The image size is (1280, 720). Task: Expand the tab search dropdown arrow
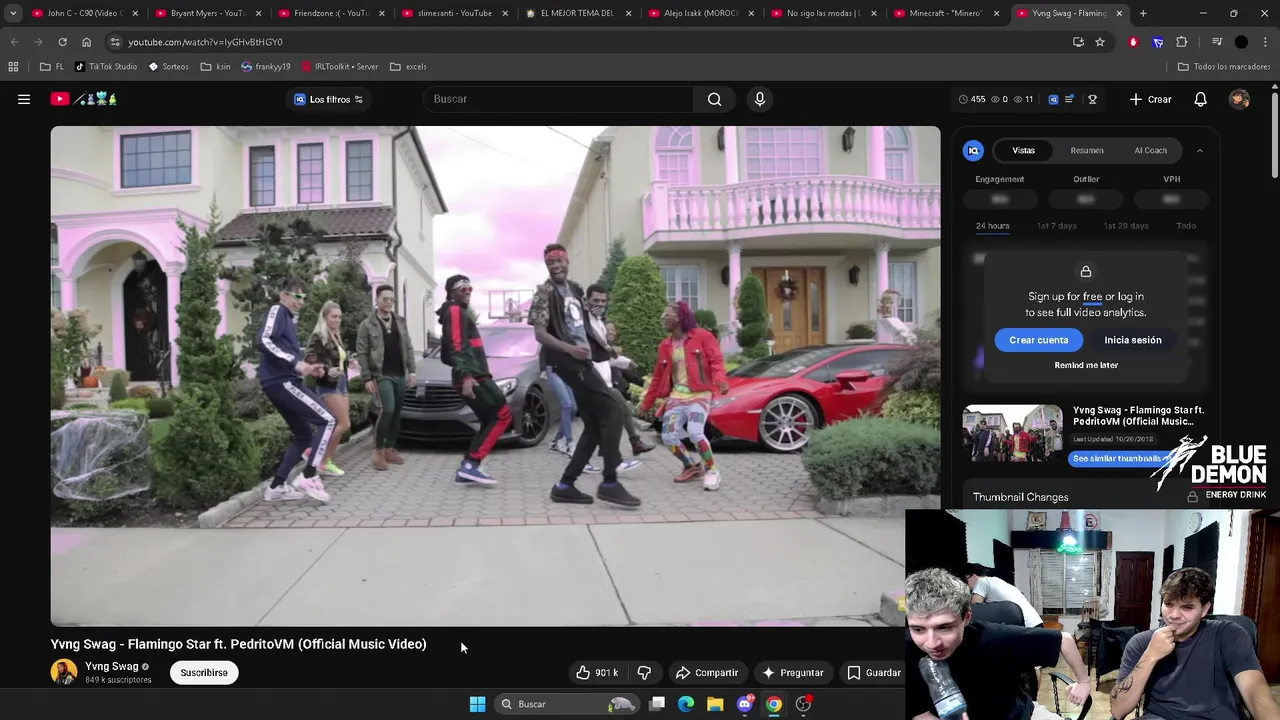coord(13,13)
